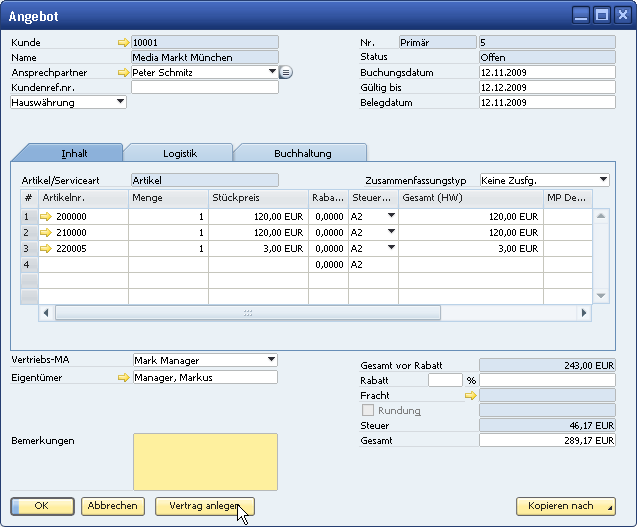Click the Eigentümer link arrow
This screenshot has height=527, width=637.
point(123,378)
